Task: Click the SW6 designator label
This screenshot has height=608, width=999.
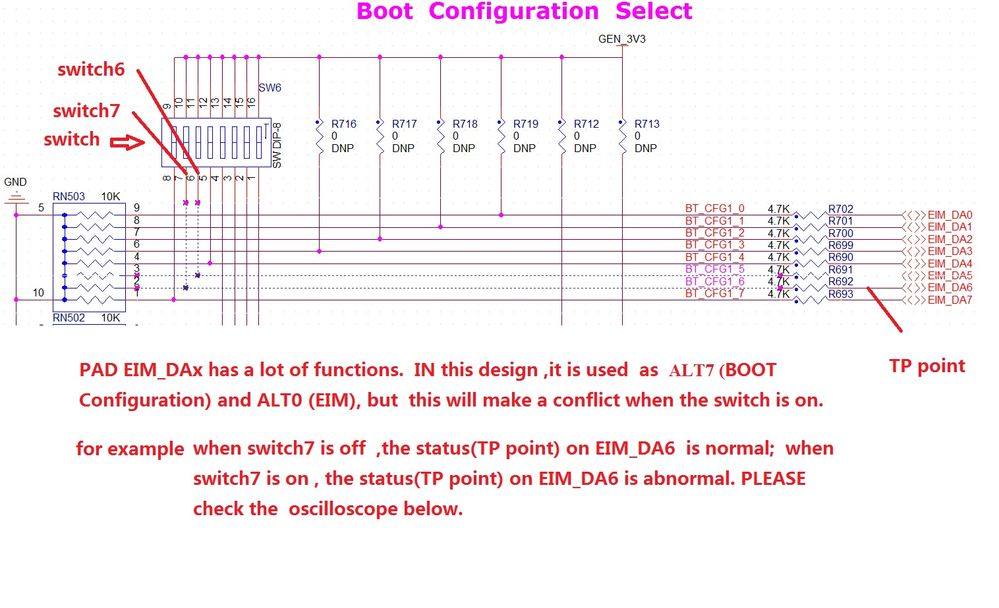Action: point(270,88)
